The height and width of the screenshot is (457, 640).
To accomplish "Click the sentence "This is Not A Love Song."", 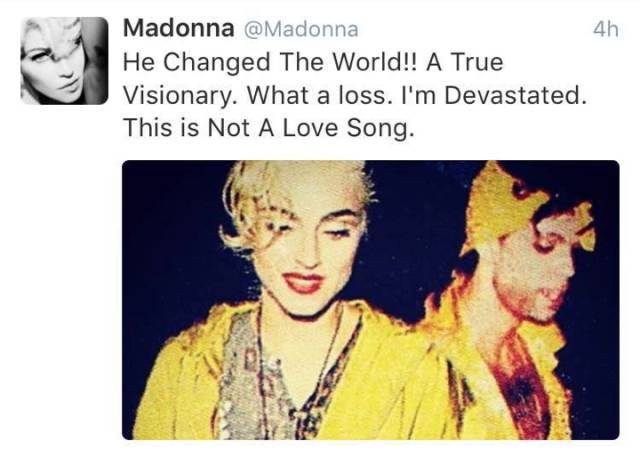I will tap(269, 128).
